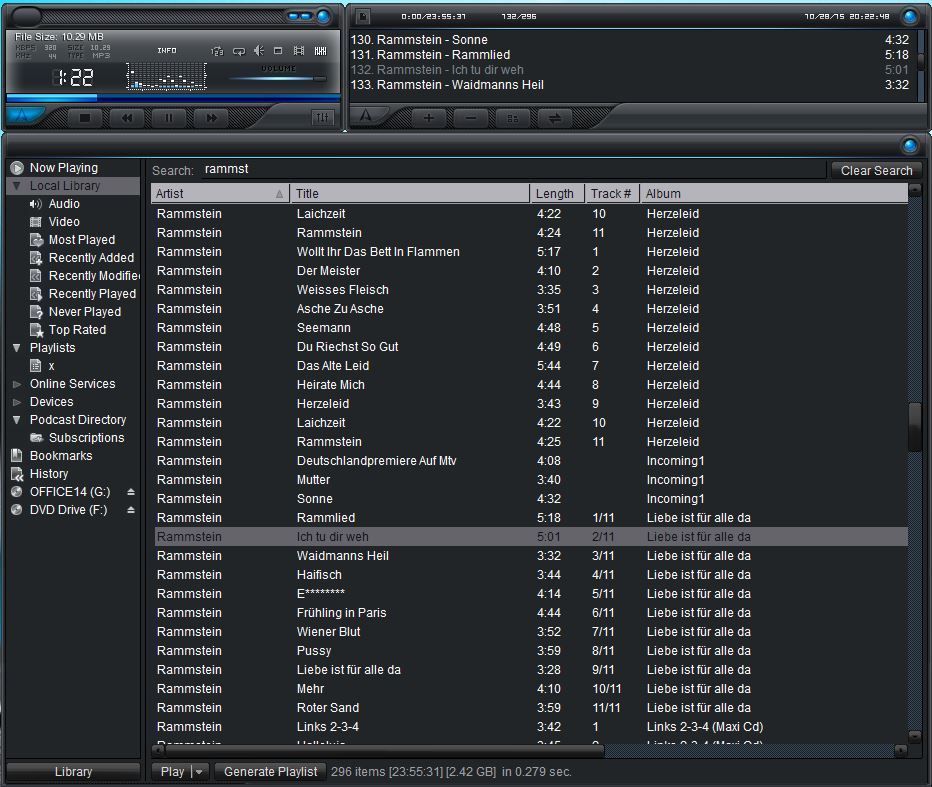Stop playback in the main player

coord(85,118)
